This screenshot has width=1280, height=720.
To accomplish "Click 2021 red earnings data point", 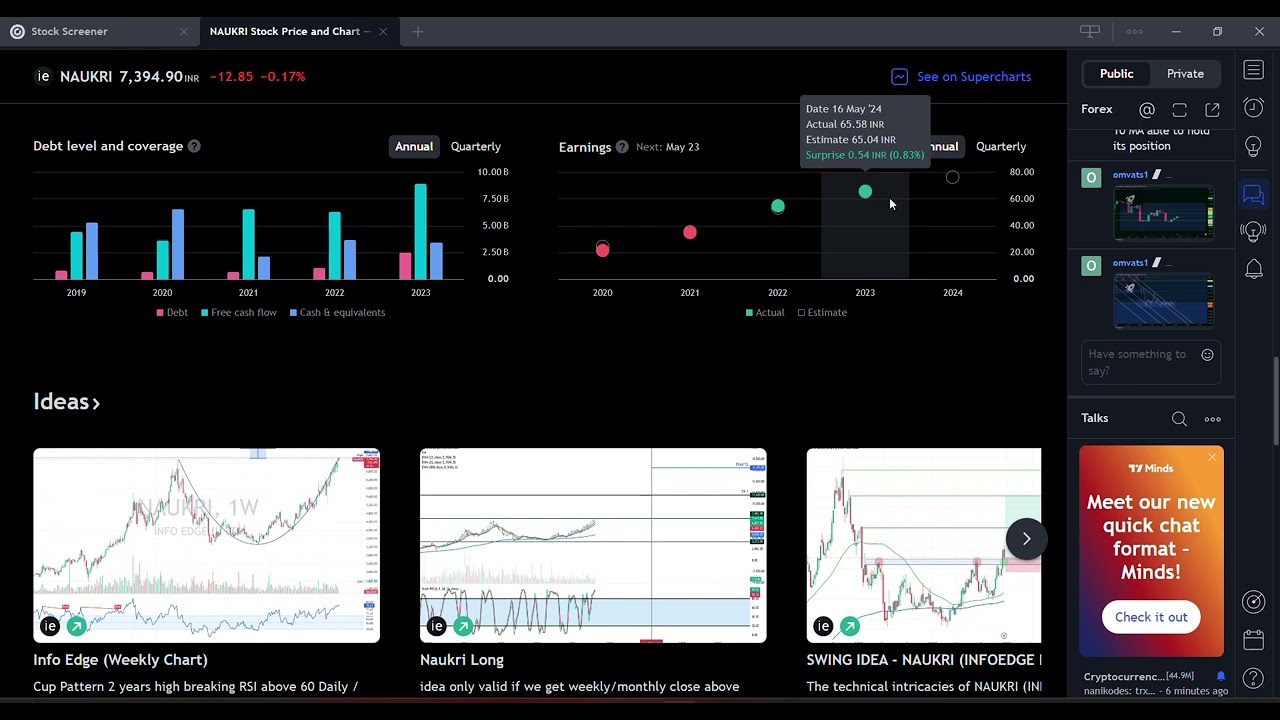I will (690, 232).
